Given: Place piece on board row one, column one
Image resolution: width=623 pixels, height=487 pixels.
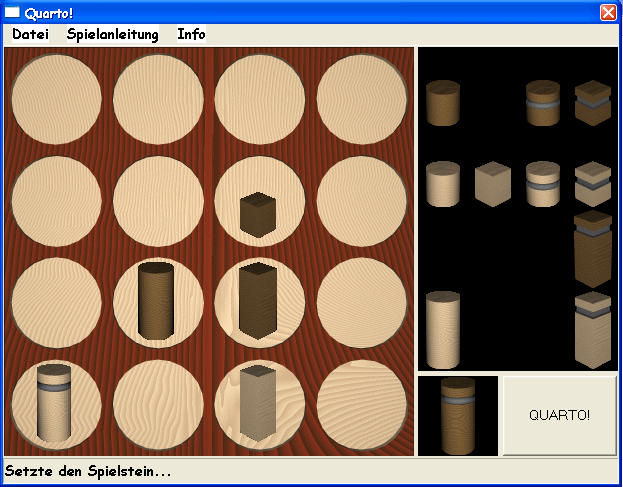Looking at the screenshot, I should 56,99.
